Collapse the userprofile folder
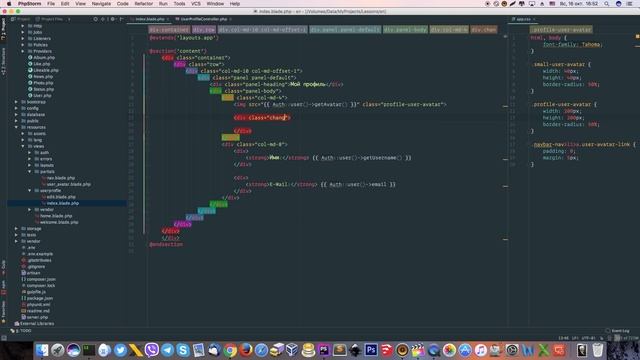640x360 pixels. (29, 191)
